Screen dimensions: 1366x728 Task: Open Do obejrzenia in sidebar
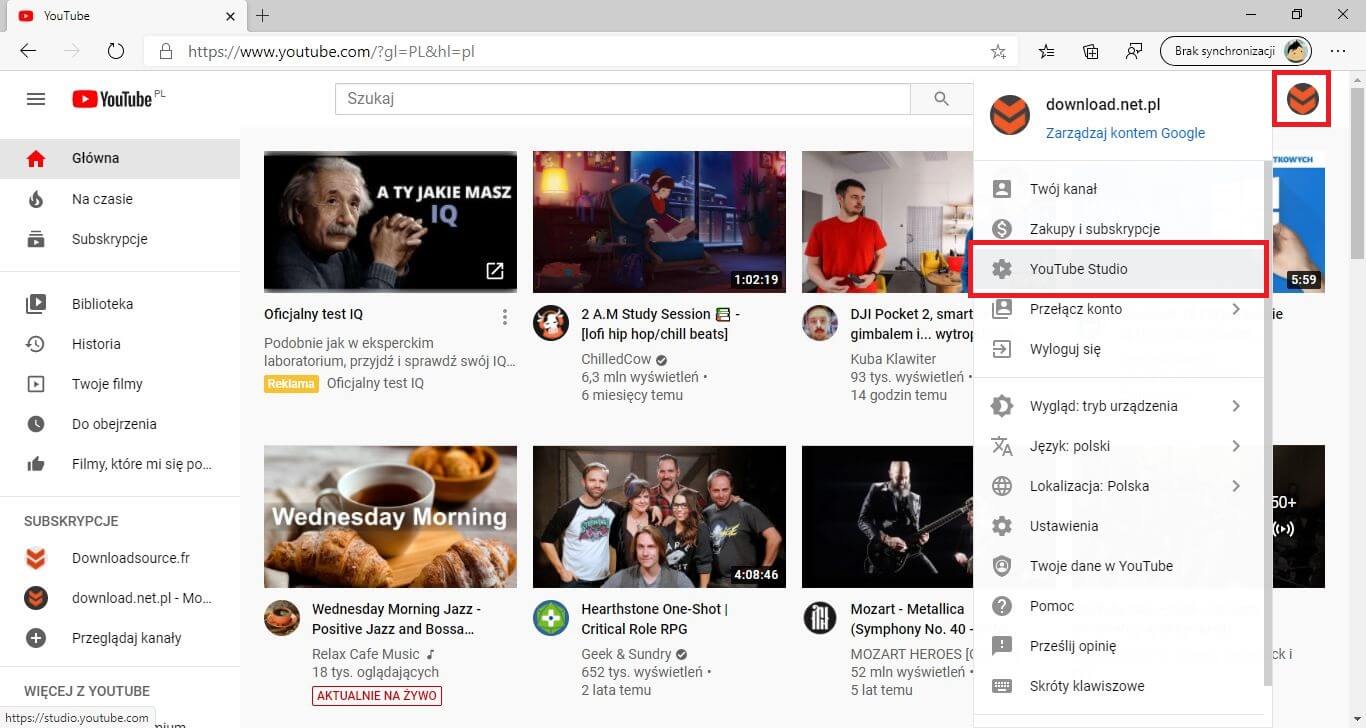[x=120, y=424]
